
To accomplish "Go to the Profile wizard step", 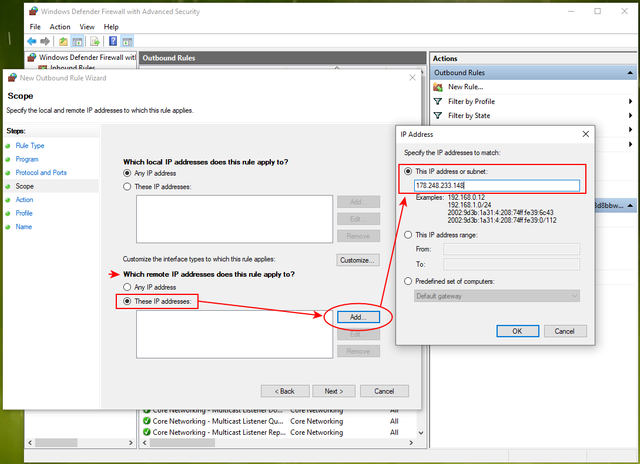I will (24, 213).
